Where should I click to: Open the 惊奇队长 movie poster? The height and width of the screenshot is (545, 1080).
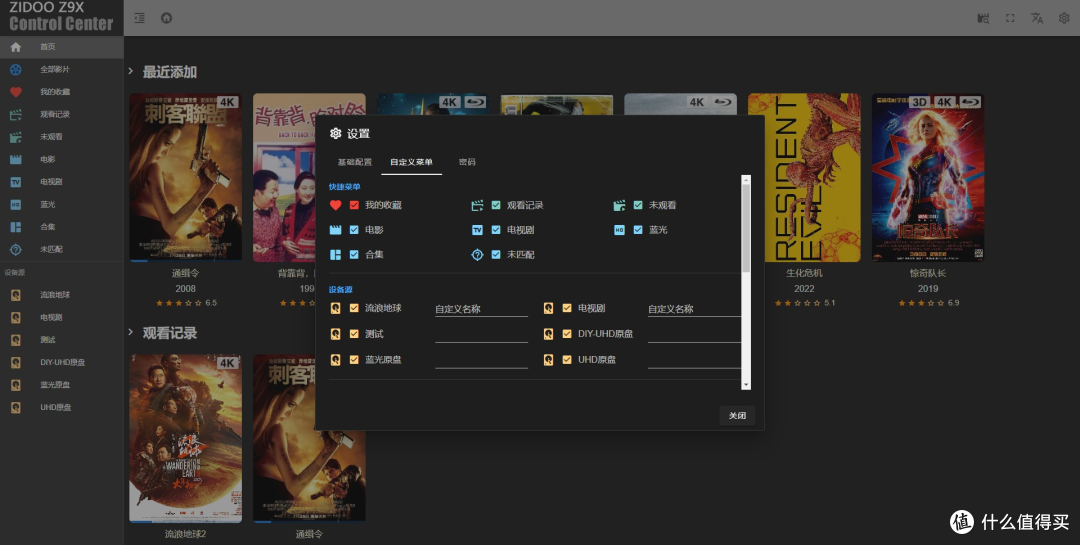[x=928, y=178]
